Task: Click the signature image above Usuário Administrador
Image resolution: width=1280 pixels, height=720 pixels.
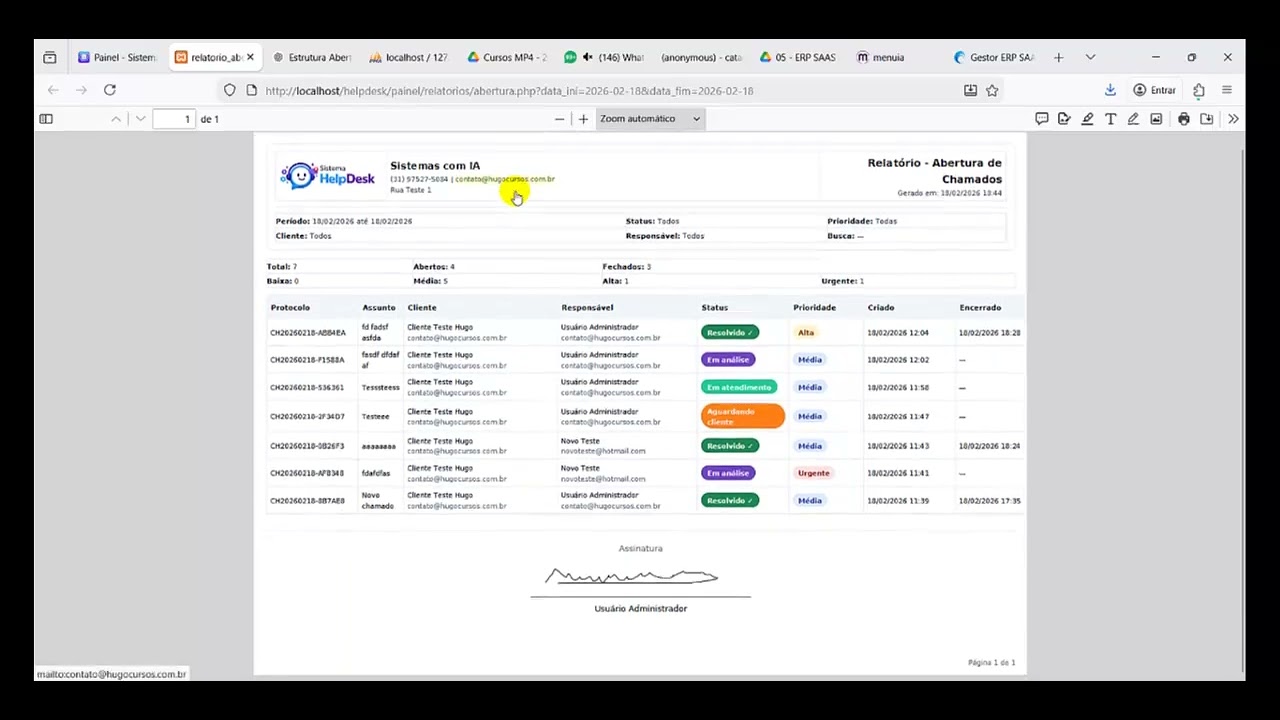Action: tap(631, 576)
